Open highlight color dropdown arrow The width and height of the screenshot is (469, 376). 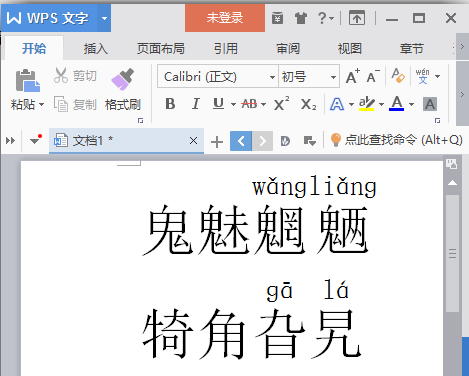(381, 105)
